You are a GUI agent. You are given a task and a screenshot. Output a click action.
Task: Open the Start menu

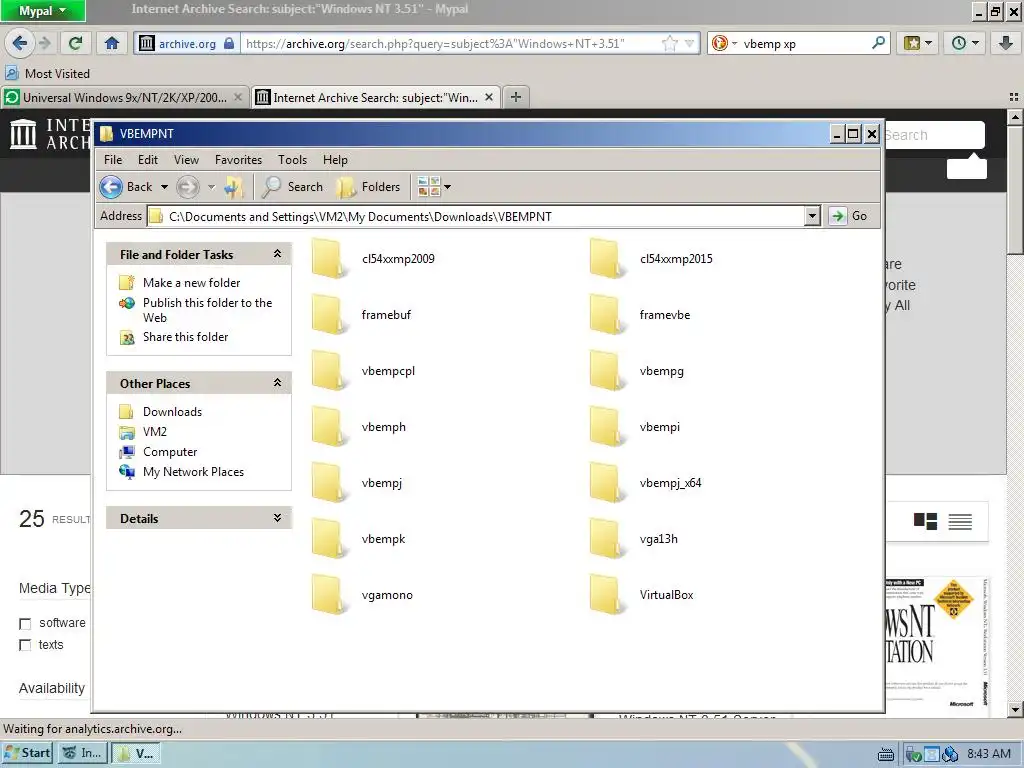(x=27, y=753)
